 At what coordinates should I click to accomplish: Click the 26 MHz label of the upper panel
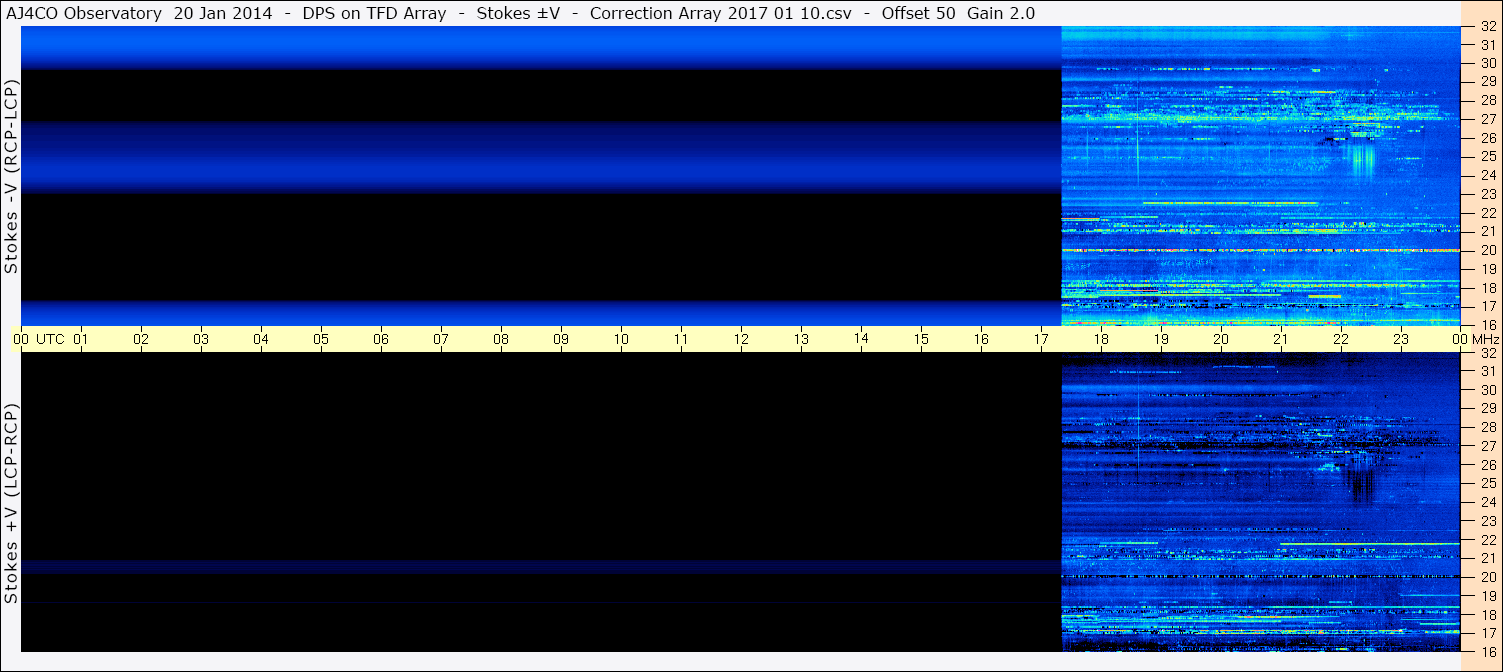[x=1487, y=138]
